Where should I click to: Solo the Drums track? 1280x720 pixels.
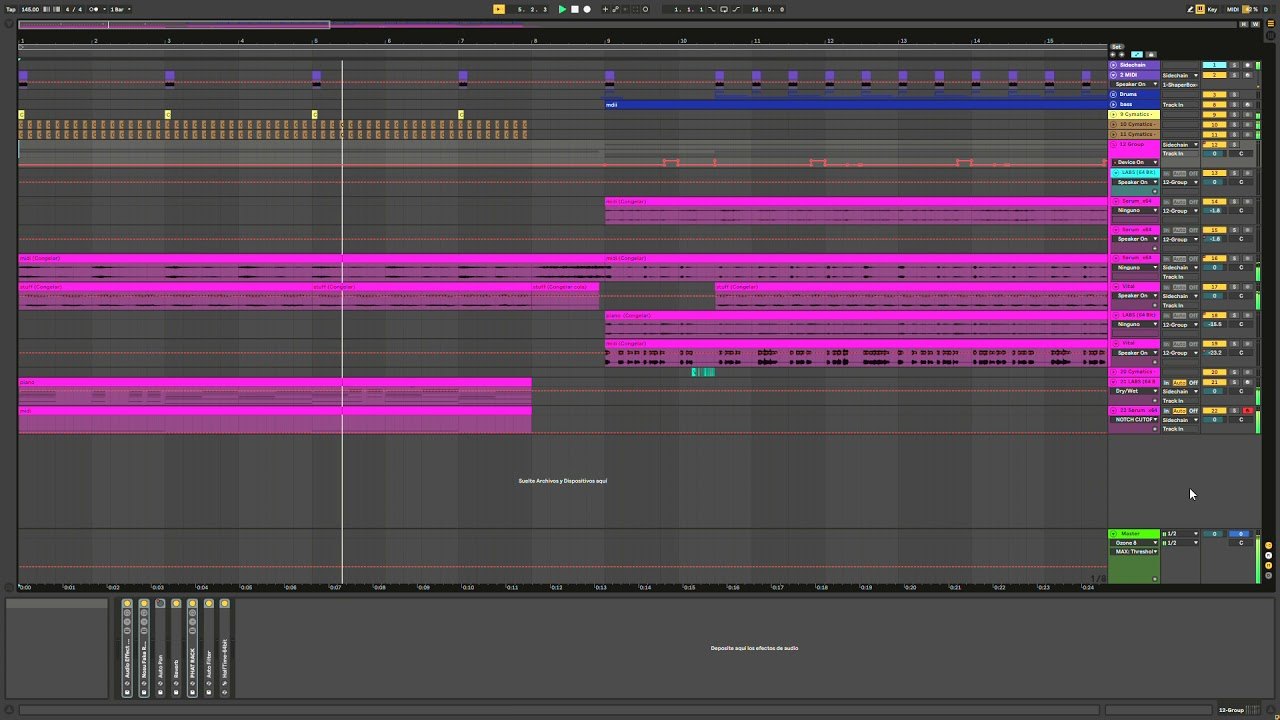tap(1234, 94)
